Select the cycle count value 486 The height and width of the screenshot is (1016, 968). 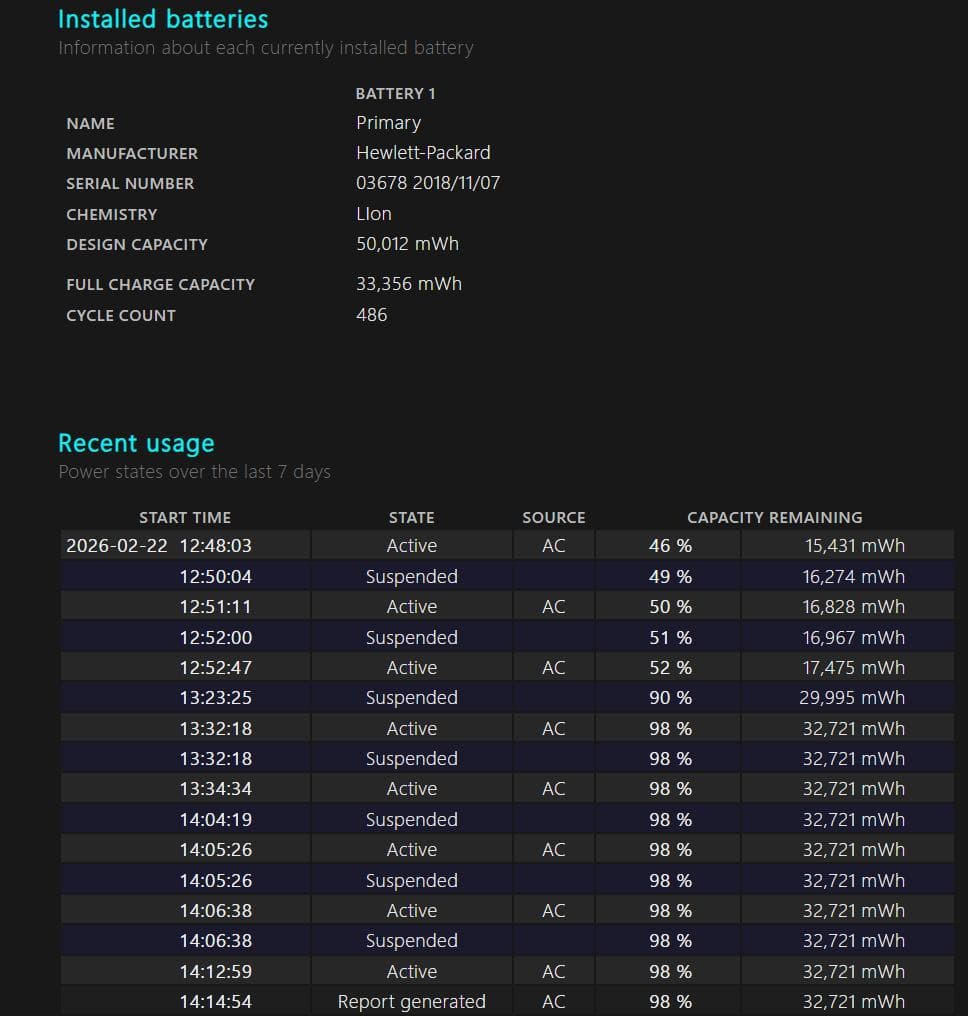coord(372,315)
